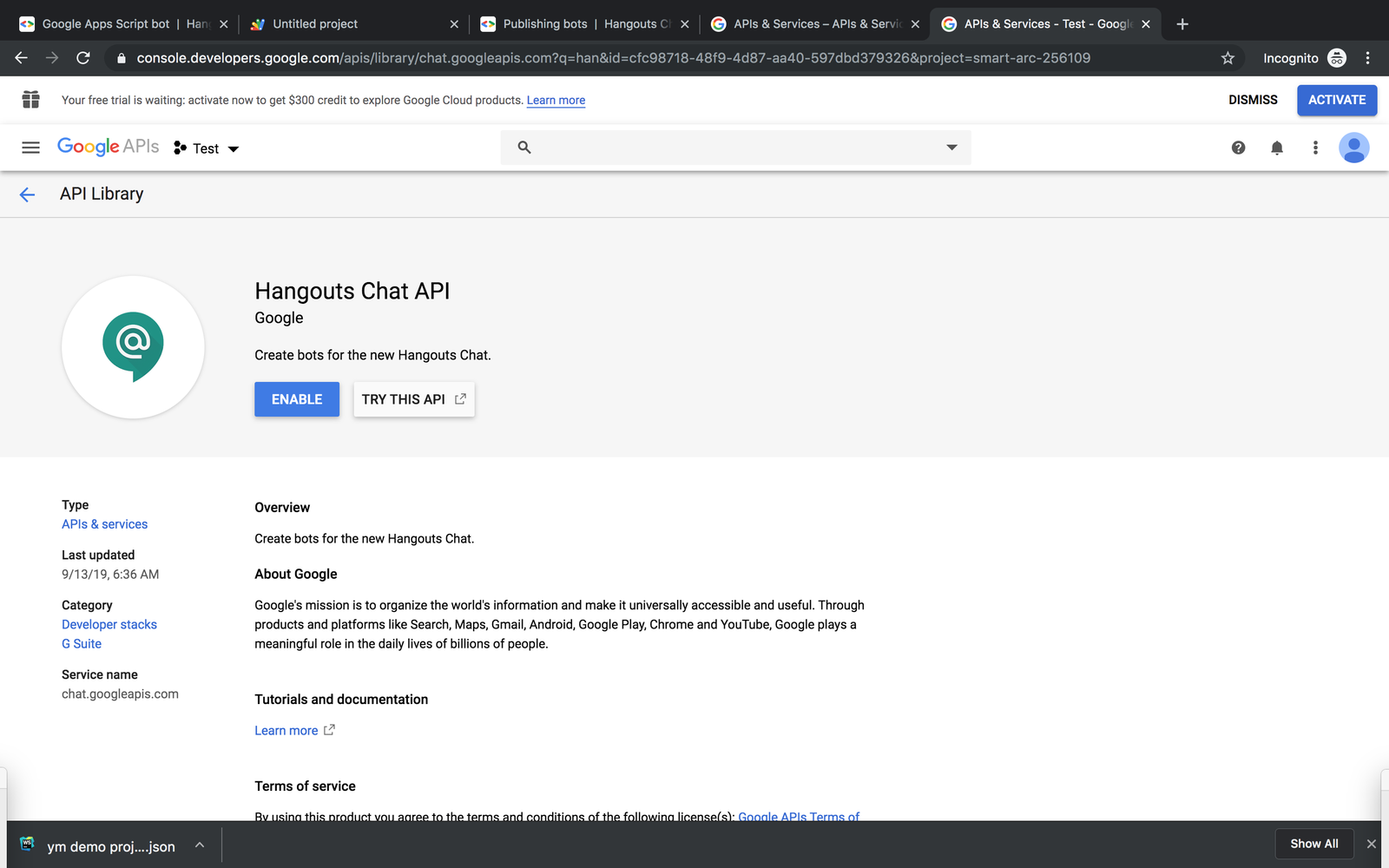The image size is (1389, 868).
Task: Bookmark this page with star icon
Action: [x=1228, y=58]
